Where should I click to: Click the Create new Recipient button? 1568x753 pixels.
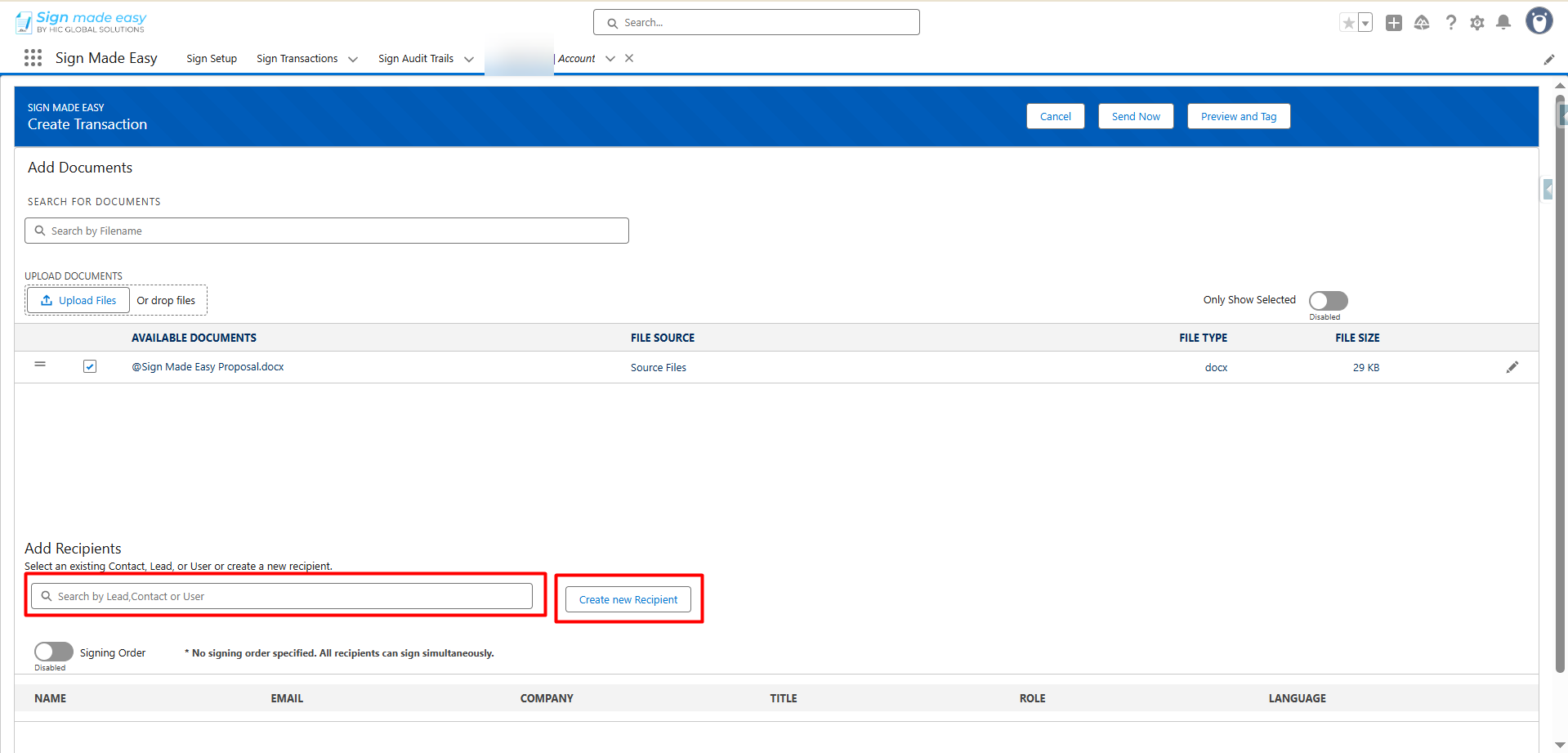coord(628,599)
